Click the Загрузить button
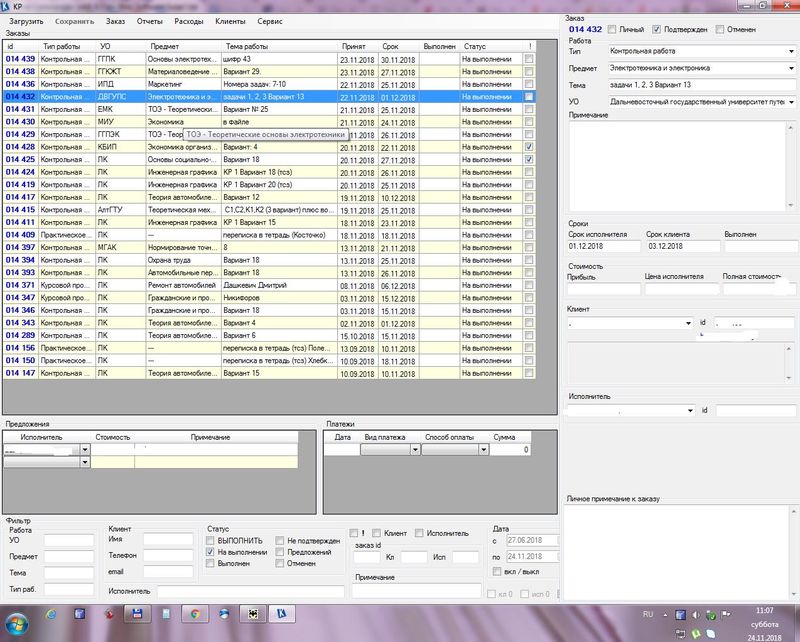 click(x=28, y=20)
